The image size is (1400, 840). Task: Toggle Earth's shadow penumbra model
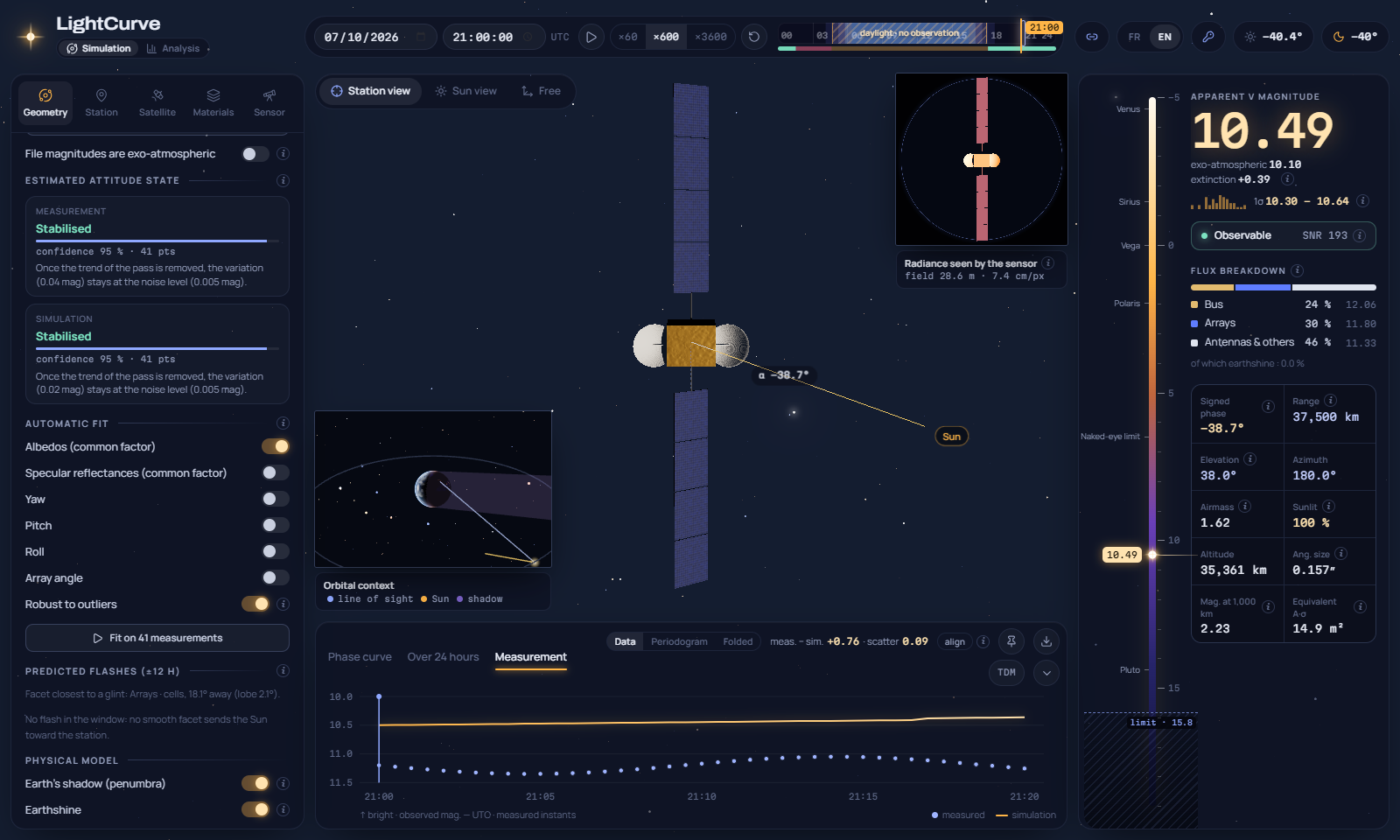point(255,783)
